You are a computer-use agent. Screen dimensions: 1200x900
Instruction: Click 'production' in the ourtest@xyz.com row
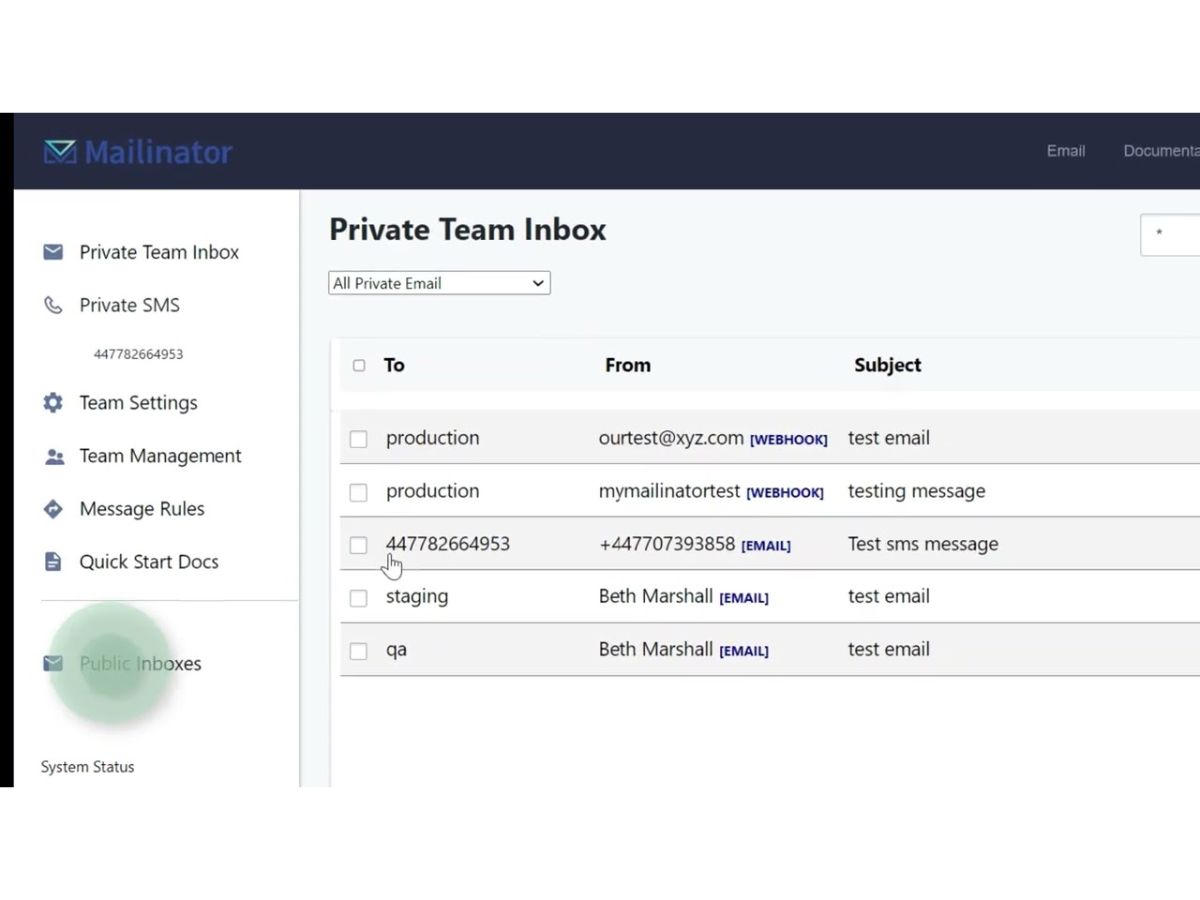(433, 438)
